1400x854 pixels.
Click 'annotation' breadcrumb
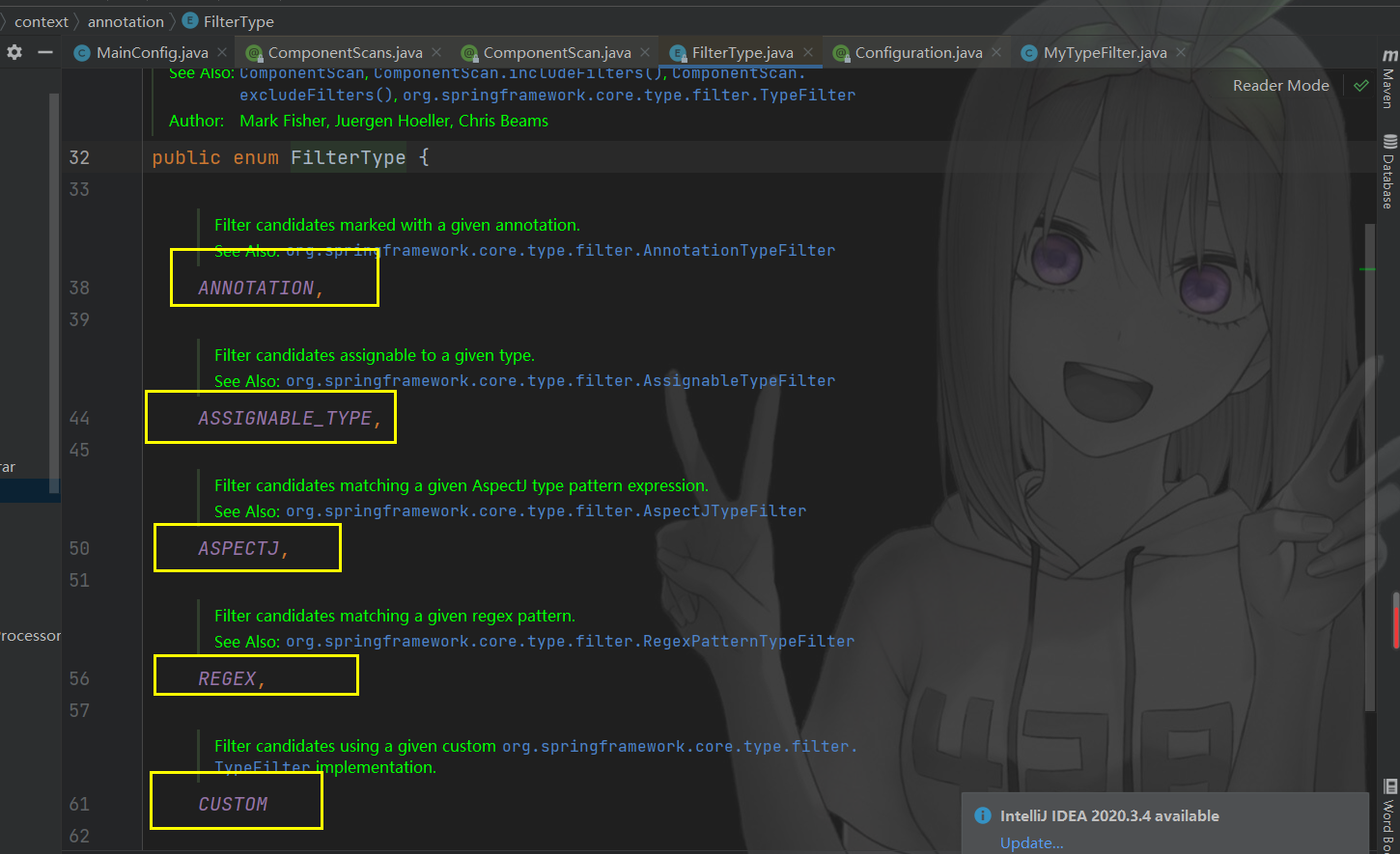126,21
